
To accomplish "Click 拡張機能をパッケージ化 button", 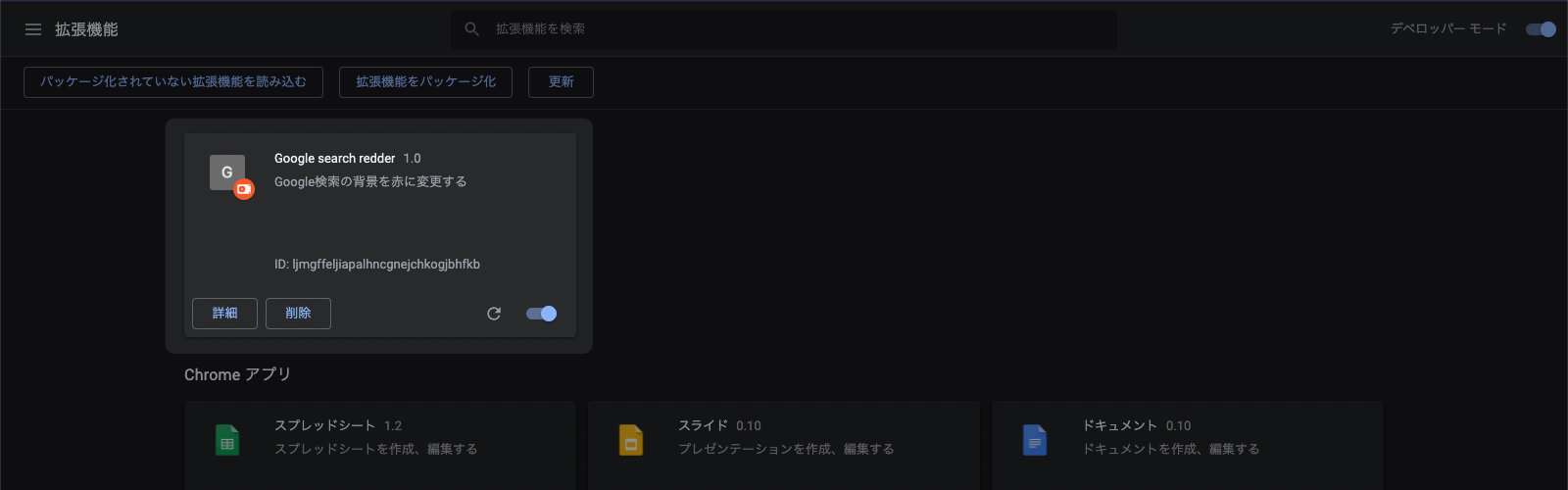I will tap(425, 82).
